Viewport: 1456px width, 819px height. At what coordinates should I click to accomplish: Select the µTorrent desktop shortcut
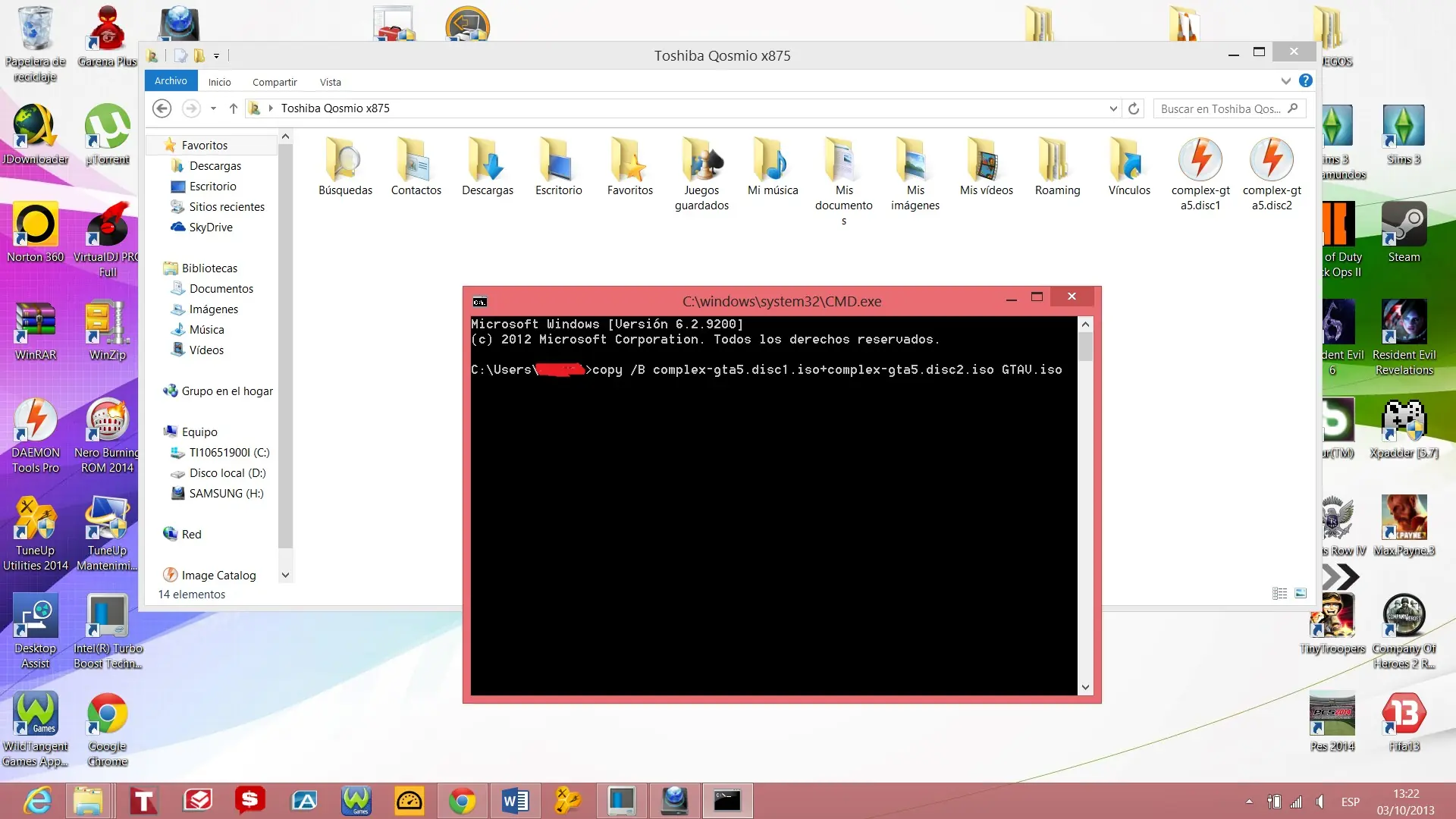(107, 134)
